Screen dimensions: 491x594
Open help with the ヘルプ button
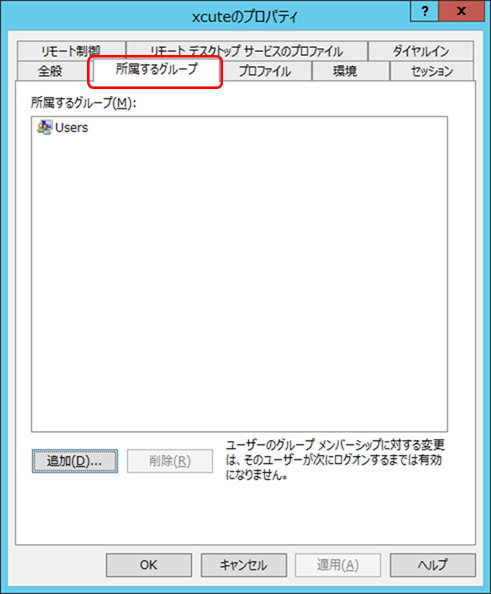(x=433, y=565)
